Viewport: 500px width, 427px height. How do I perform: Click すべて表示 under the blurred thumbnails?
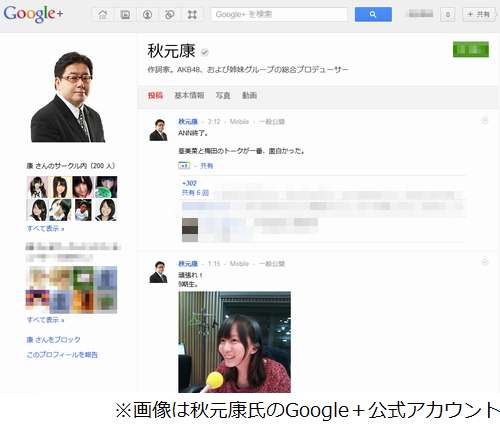pos(45,320)
